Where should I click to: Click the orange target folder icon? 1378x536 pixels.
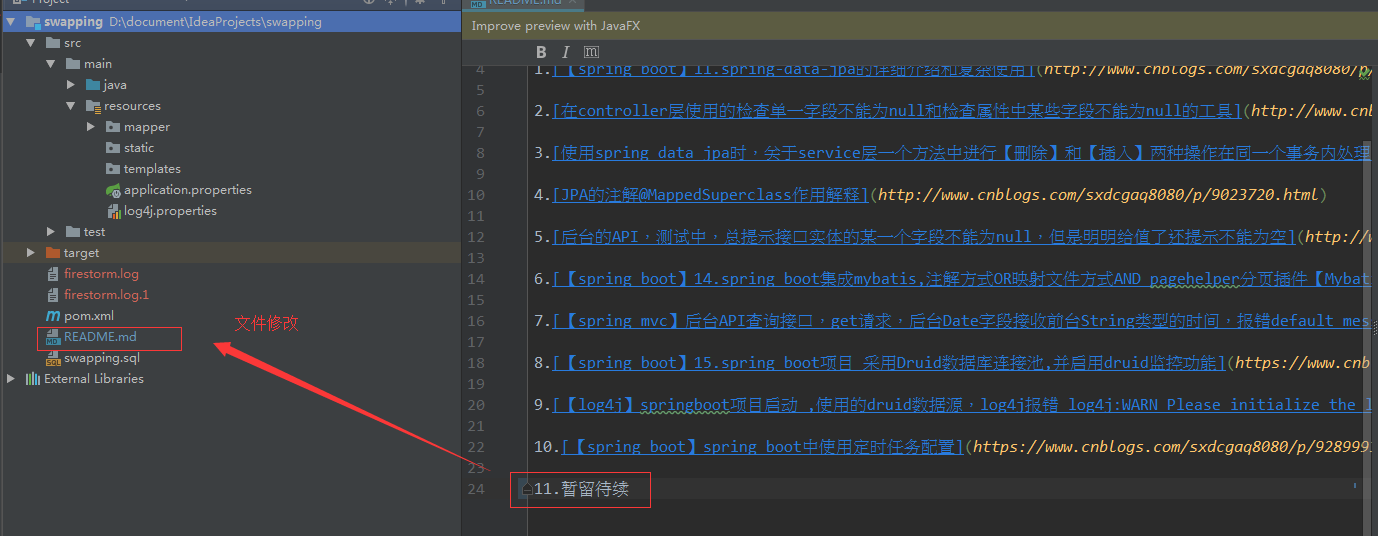(53, 253)
